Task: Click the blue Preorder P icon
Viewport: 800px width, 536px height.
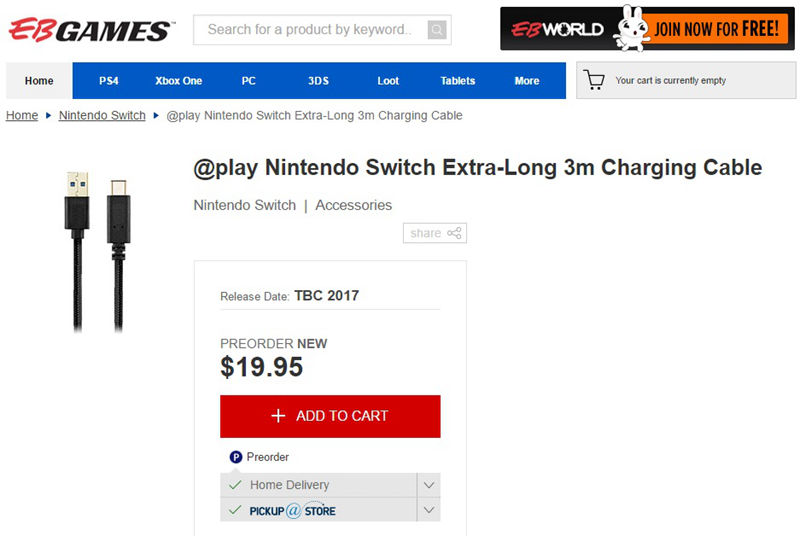Action: pyautogui.click(x=236, y=457)
